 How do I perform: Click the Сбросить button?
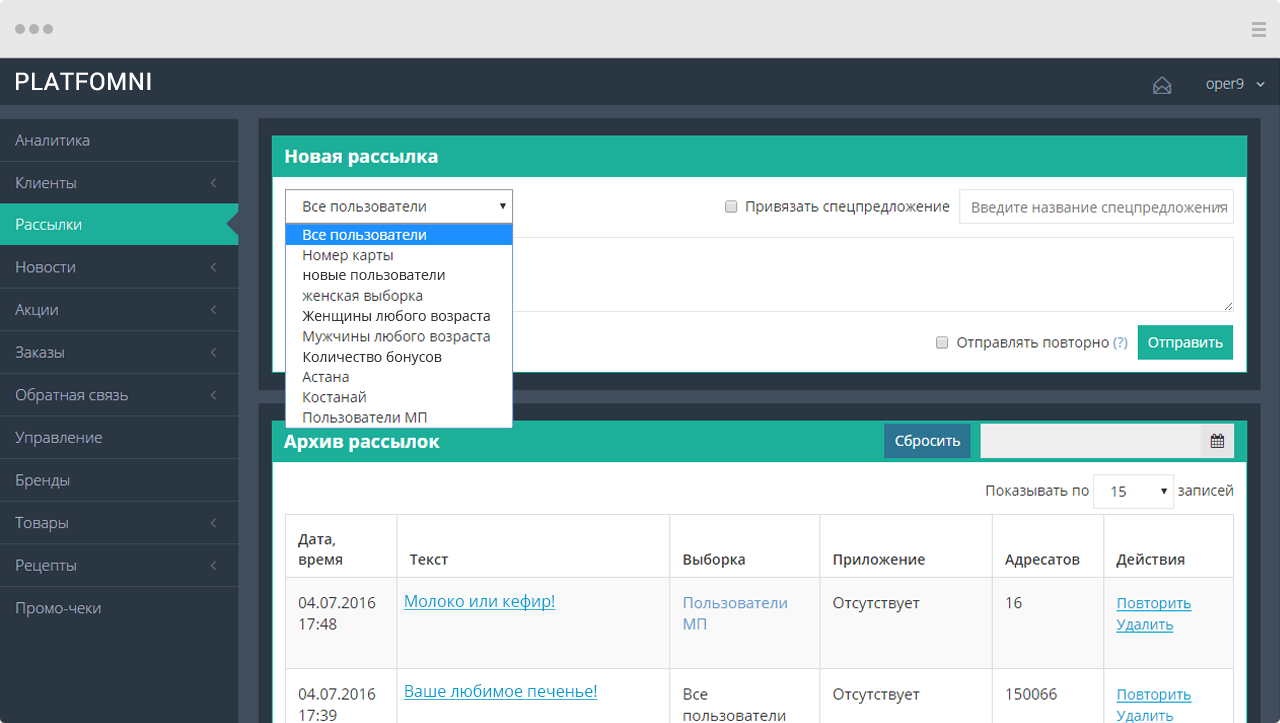coord(927,441)
